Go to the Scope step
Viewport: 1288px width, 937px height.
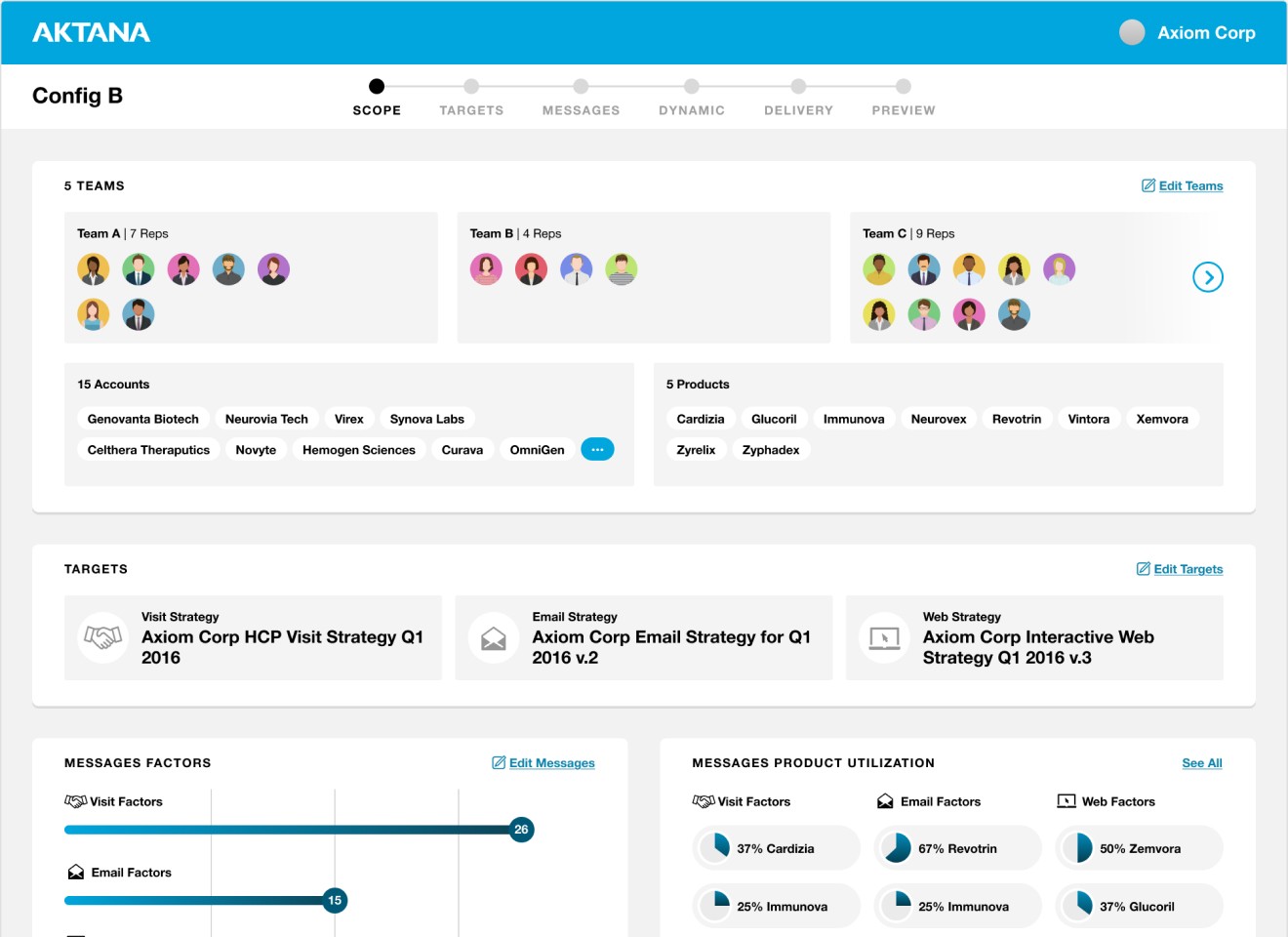pyautogui.click(x=377, y=97)
